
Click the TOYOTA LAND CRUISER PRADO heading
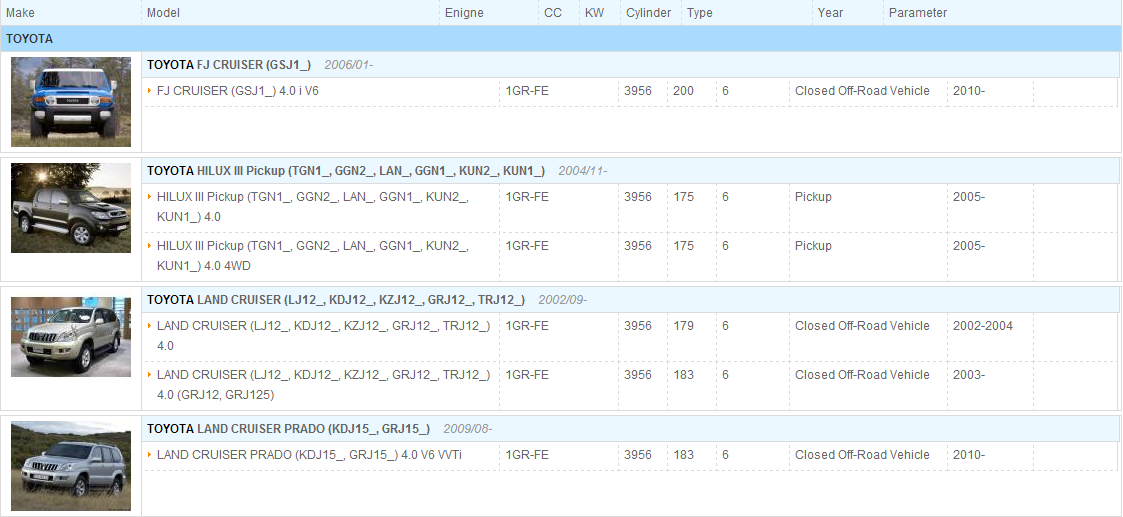(289, 429)
